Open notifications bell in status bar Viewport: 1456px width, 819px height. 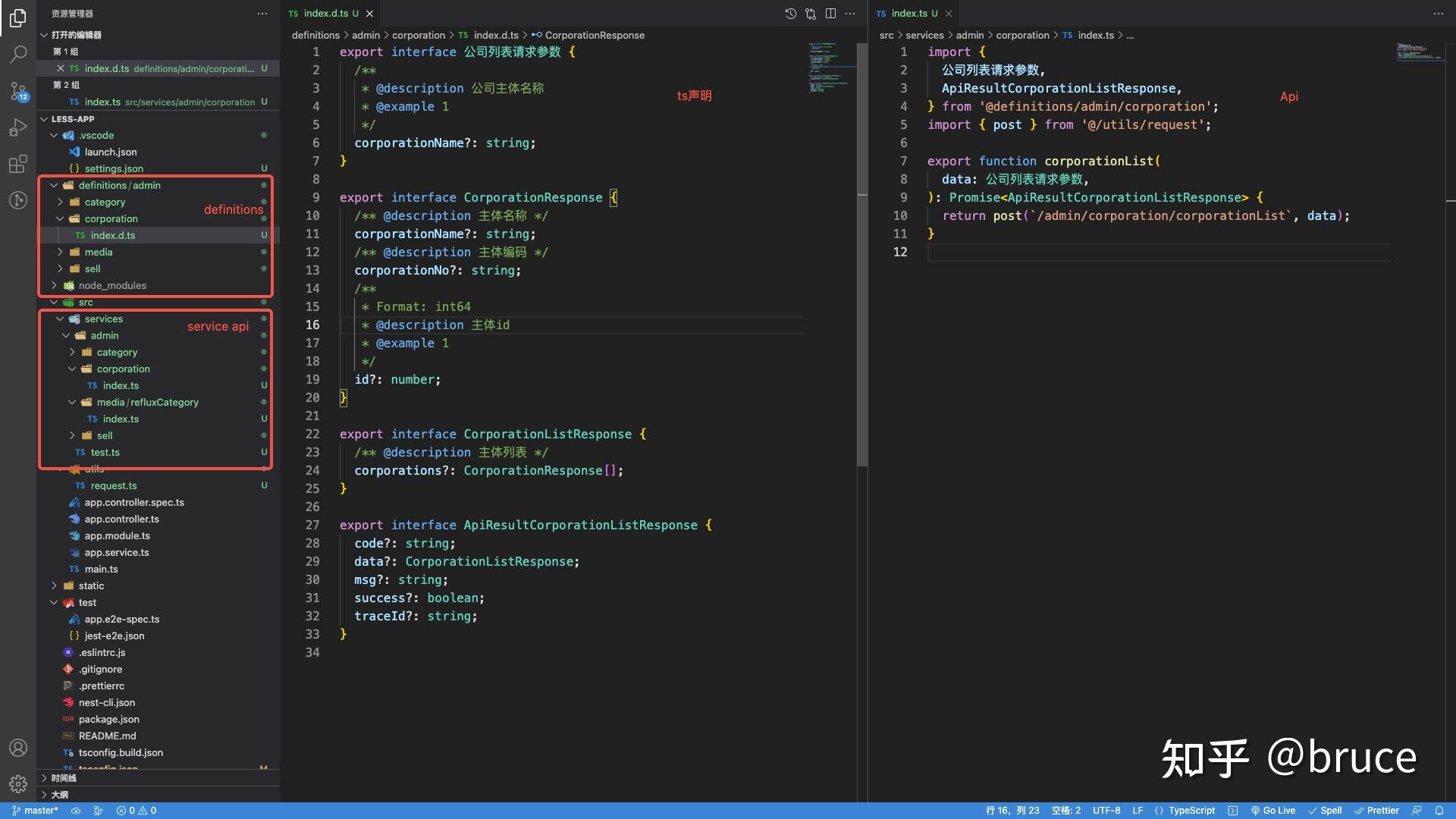coord(1439,811)
